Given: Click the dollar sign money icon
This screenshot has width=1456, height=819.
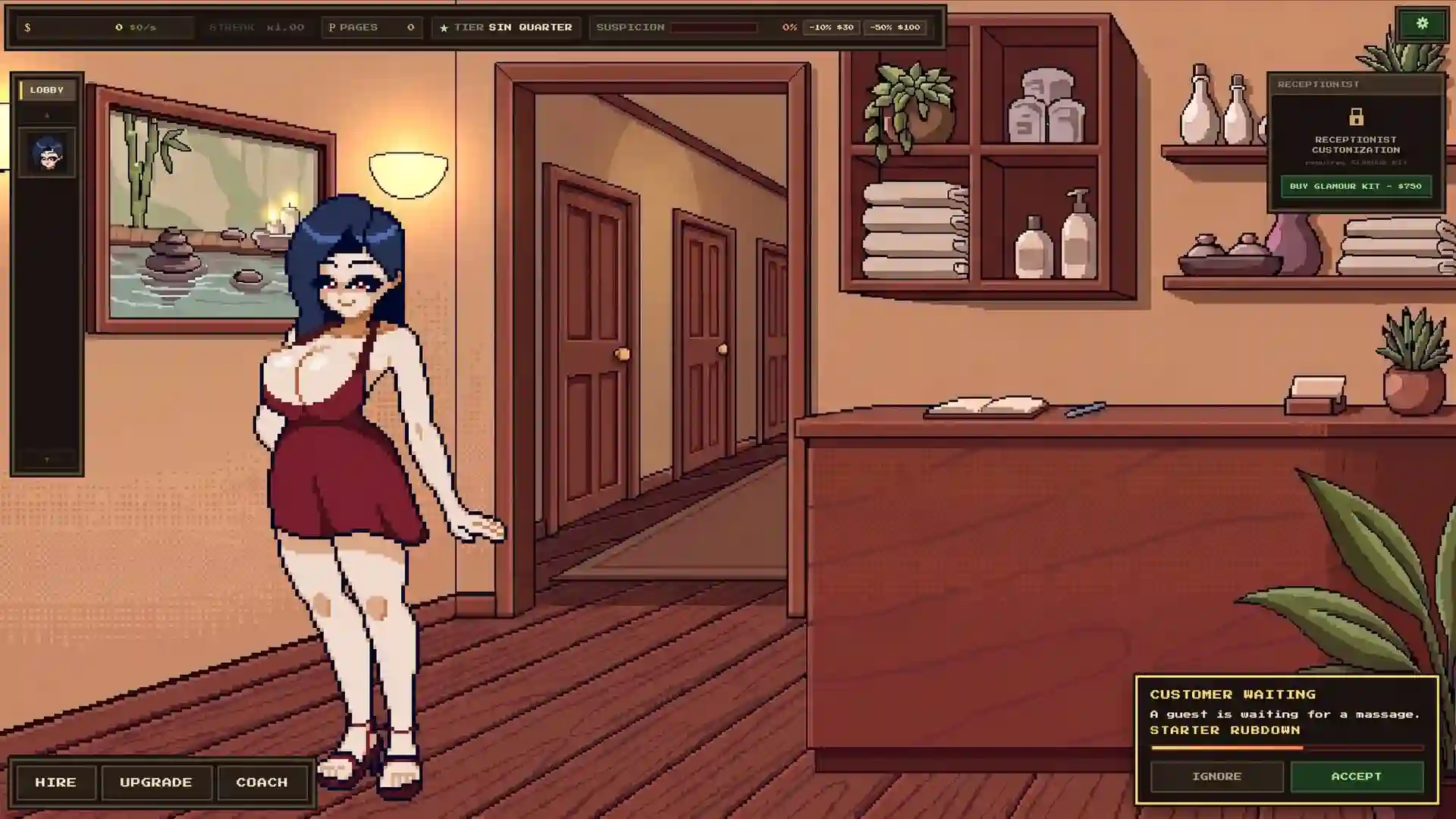Looking at the screenshot, I should (x=27, y=27).
